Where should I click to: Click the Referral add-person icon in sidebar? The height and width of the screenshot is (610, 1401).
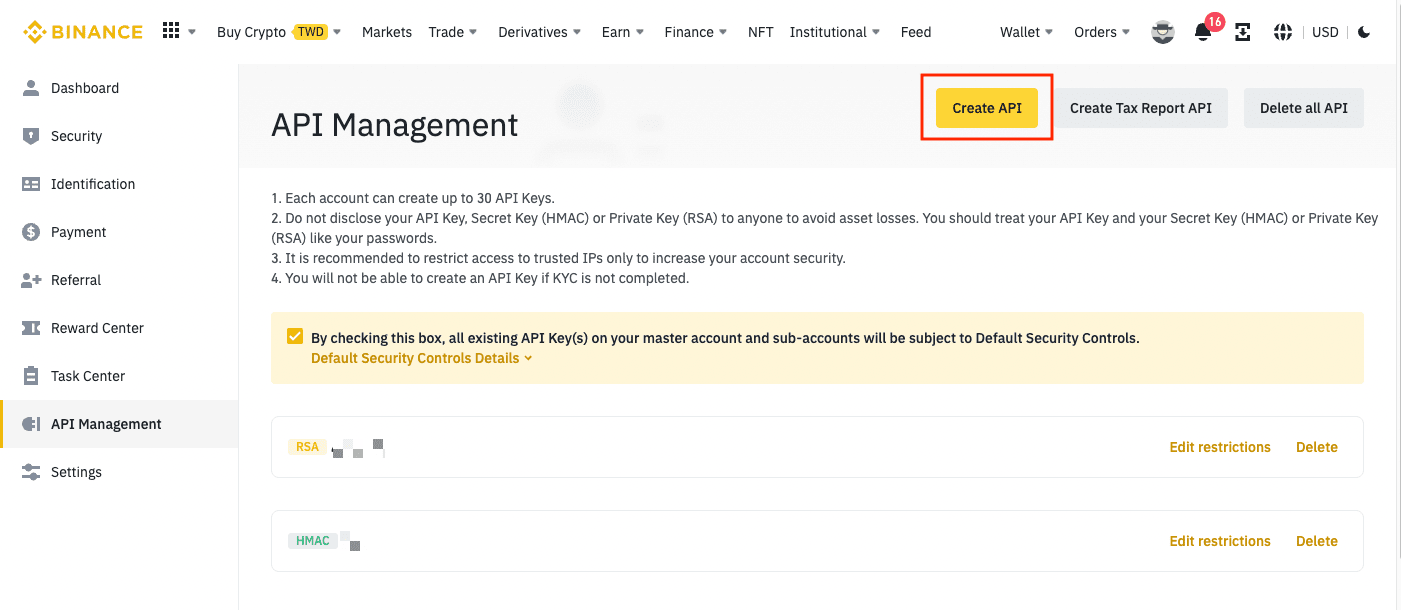[x=31, y=280]
